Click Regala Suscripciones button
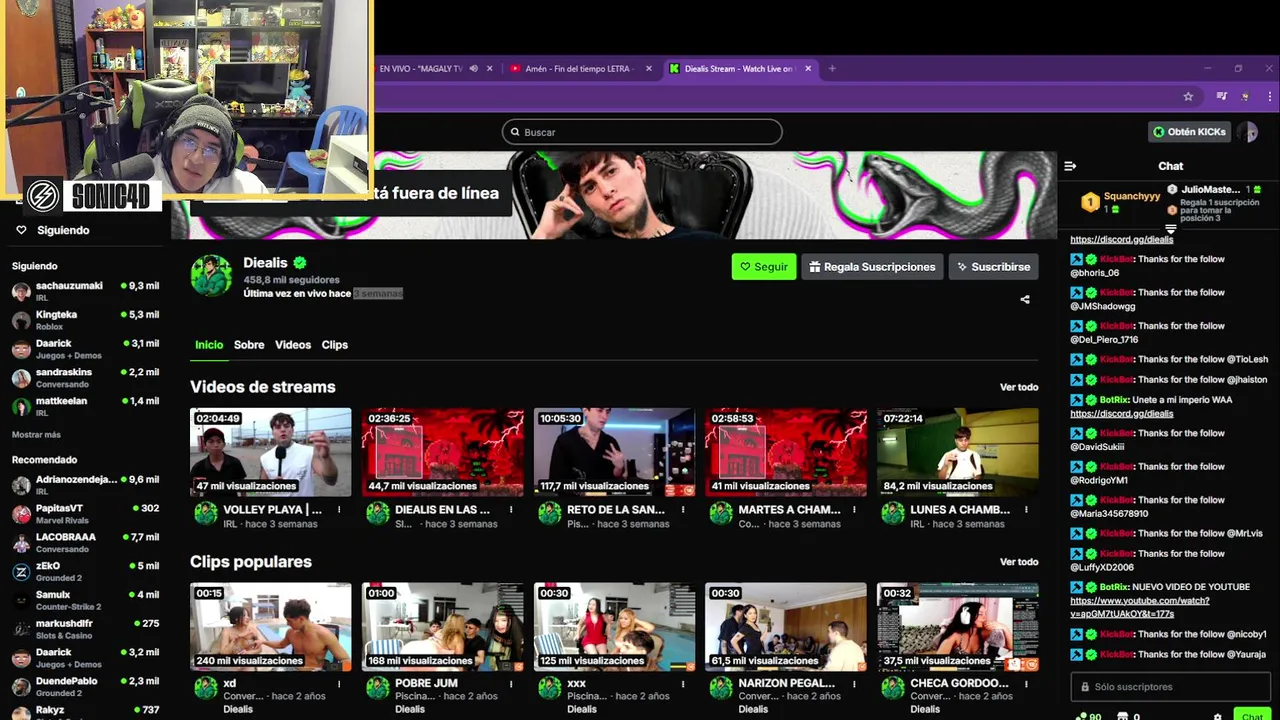 [x=872, y=267]
